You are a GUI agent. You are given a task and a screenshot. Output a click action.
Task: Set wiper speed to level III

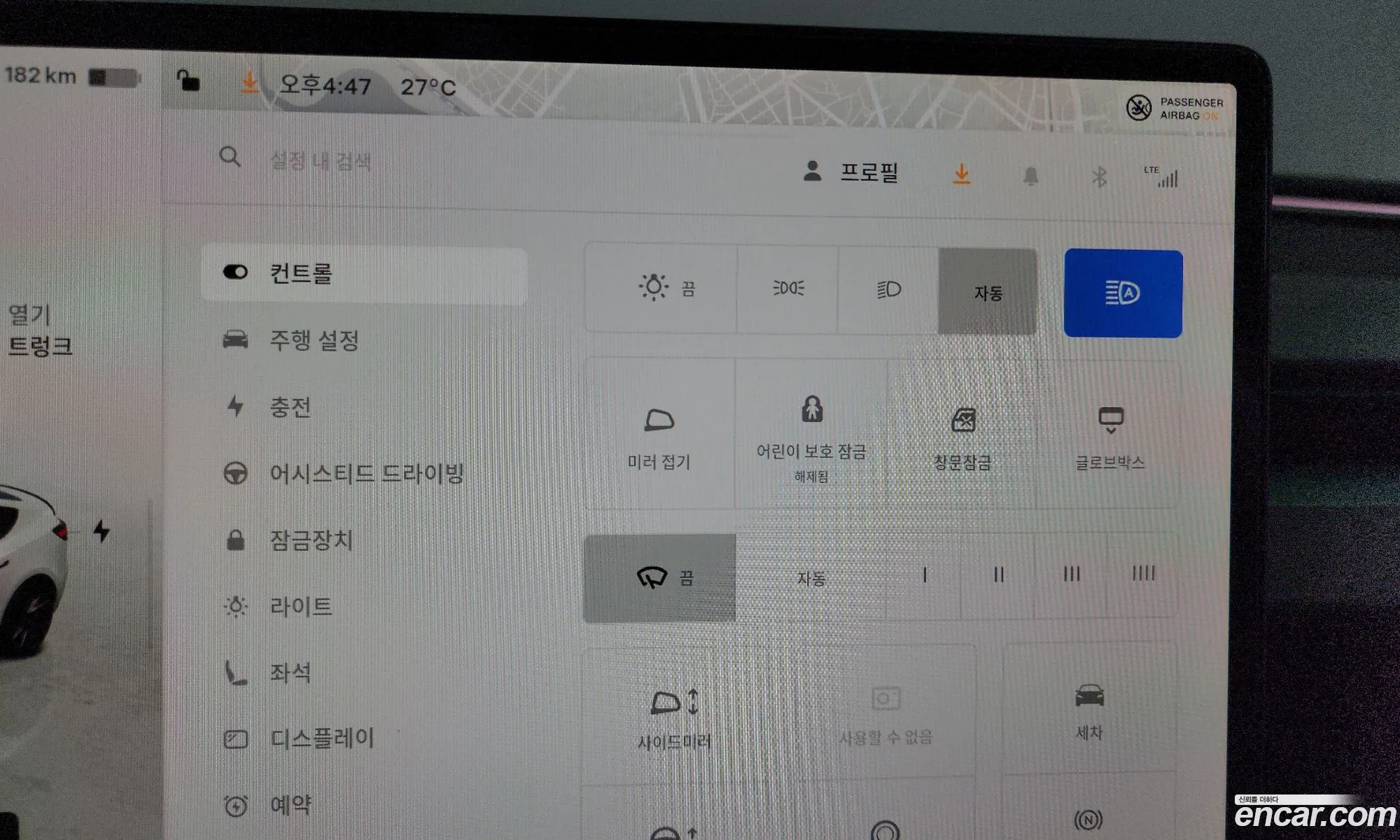click(1072, 574)
